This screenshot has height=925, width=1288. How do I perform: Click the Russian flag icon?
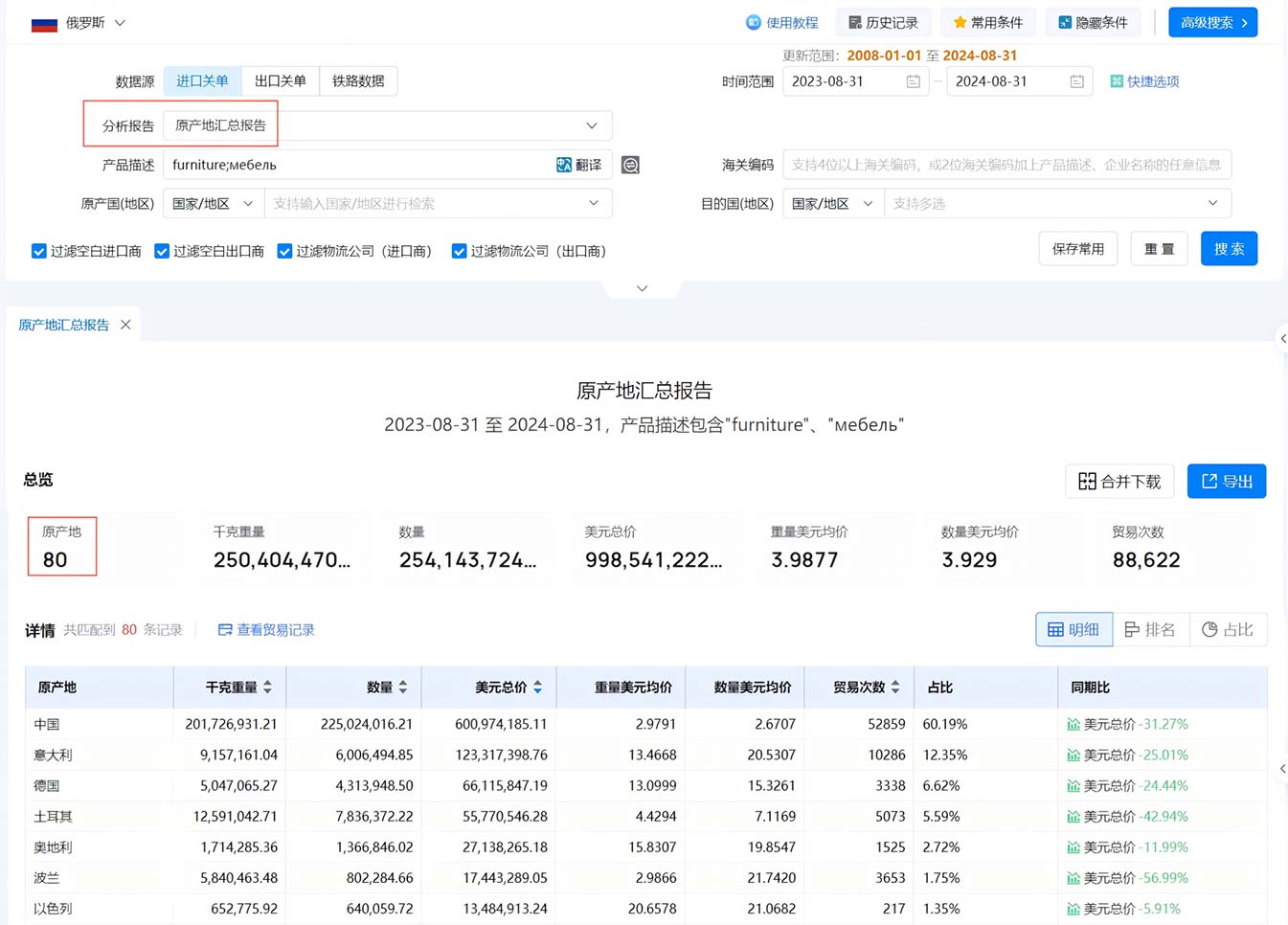44,24
